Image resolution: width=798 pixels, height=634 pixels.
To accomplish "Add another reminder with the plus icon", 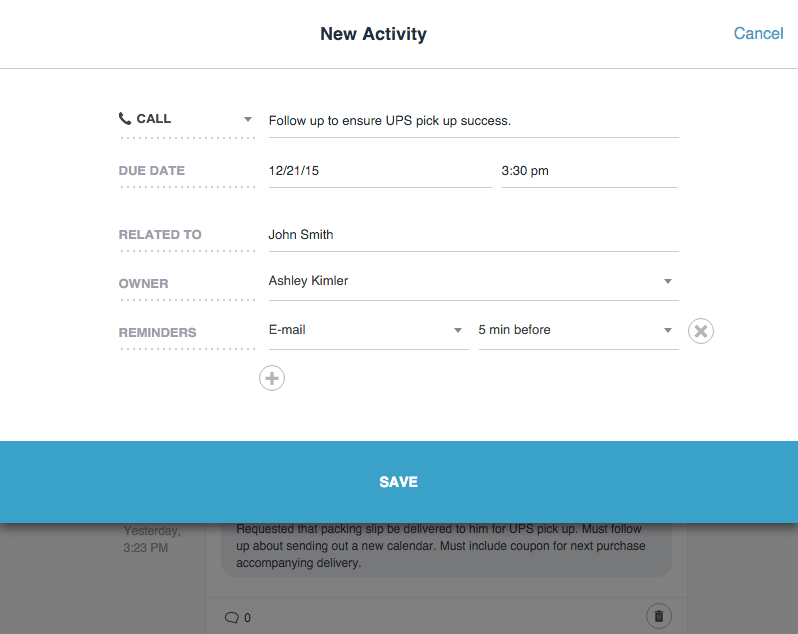I will 272,378.
